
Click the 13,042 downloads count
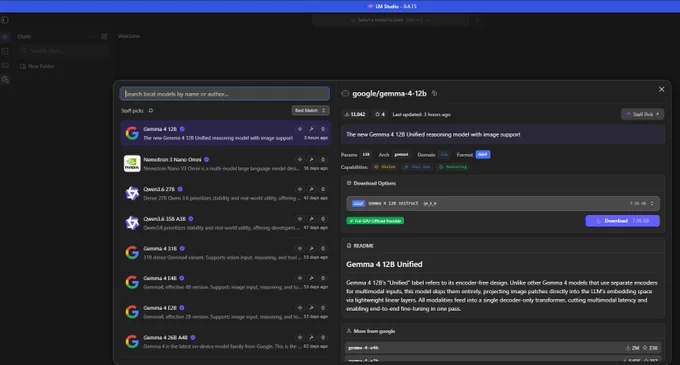click(x=355, y=114)
